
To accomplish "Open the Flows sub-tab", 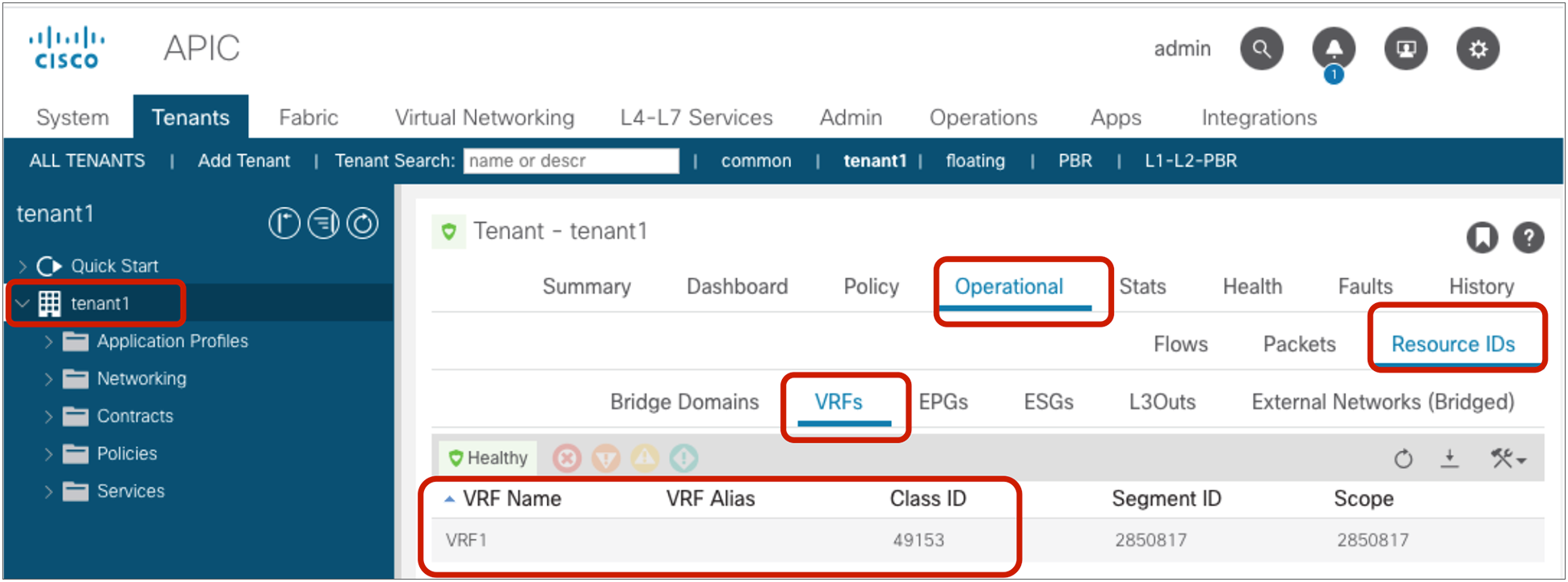I will pos(1180,344).
